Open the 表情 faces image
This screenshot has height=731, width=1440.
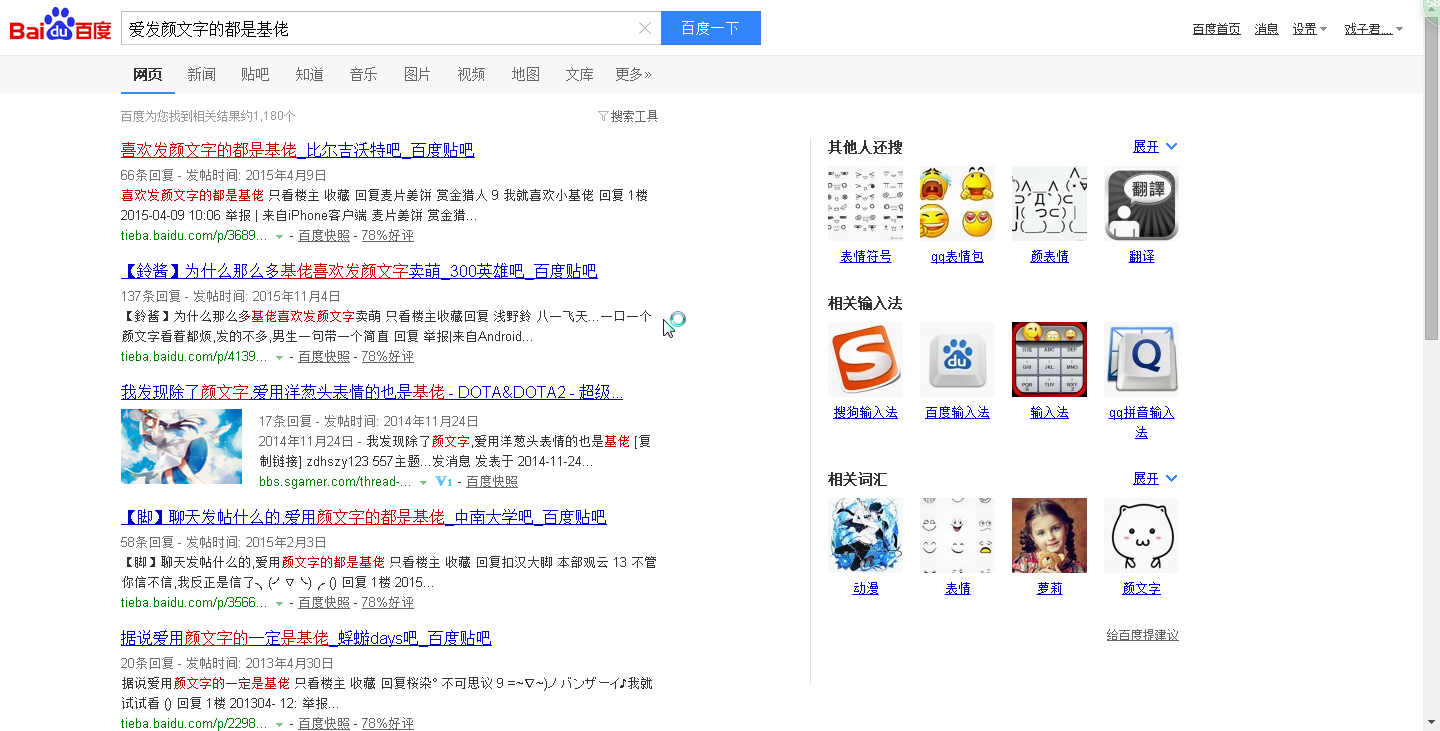(x=957, y=535)
